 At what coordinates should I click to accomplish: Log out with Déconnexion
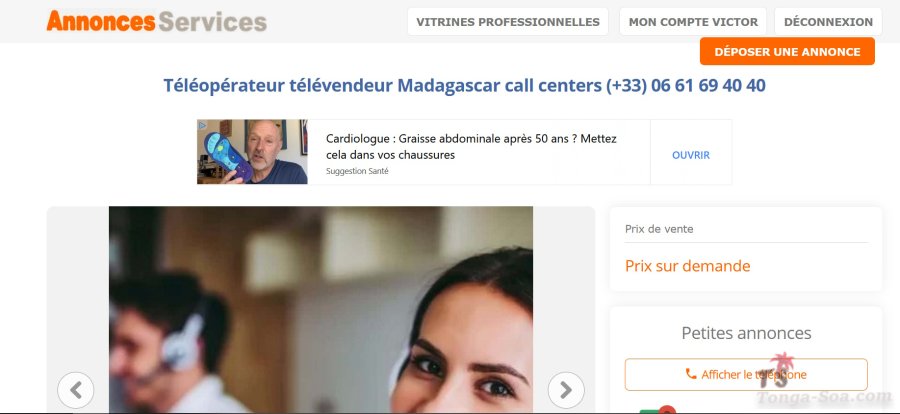(x=828, y=22)
